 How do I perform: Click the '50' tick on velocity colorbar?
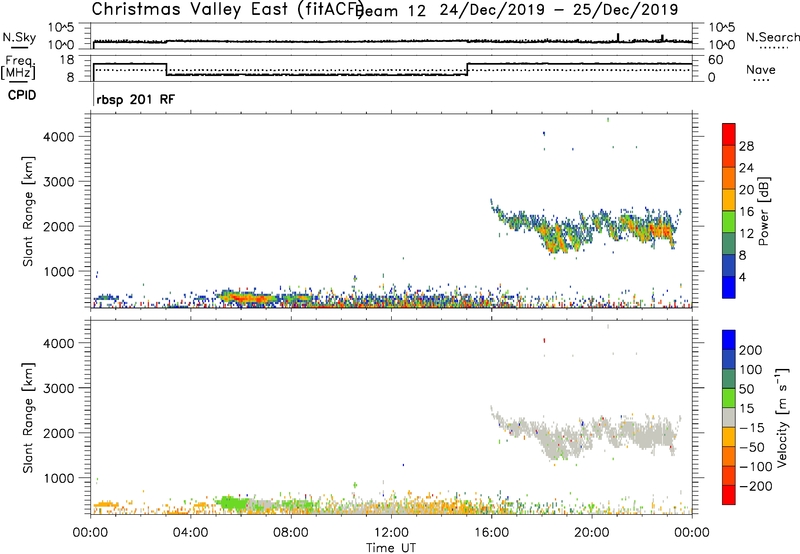[x=746, y=389]
